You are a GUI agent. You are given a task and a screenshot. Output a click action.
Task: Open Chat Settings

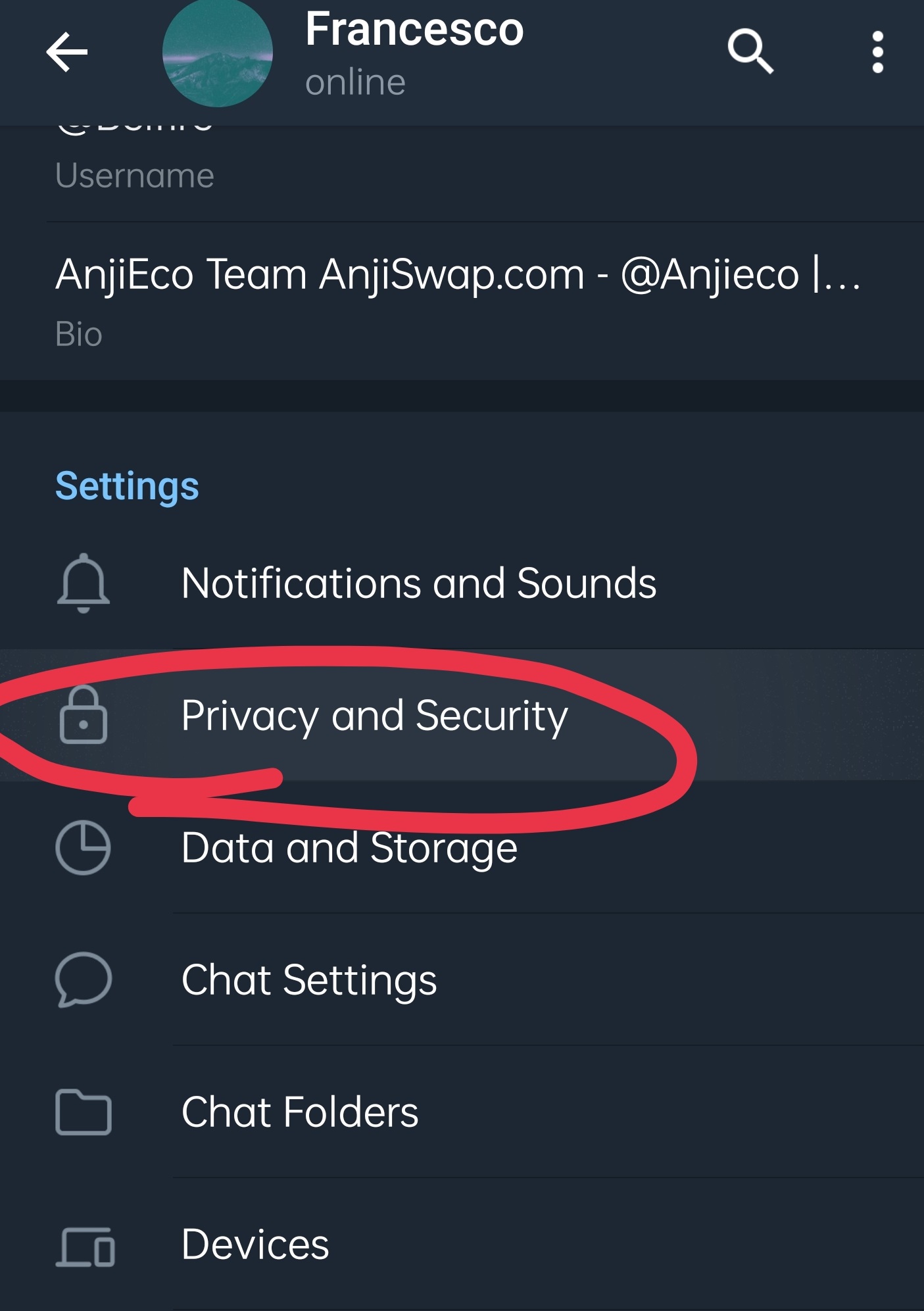pyautogui.click(x=309, y=979)
